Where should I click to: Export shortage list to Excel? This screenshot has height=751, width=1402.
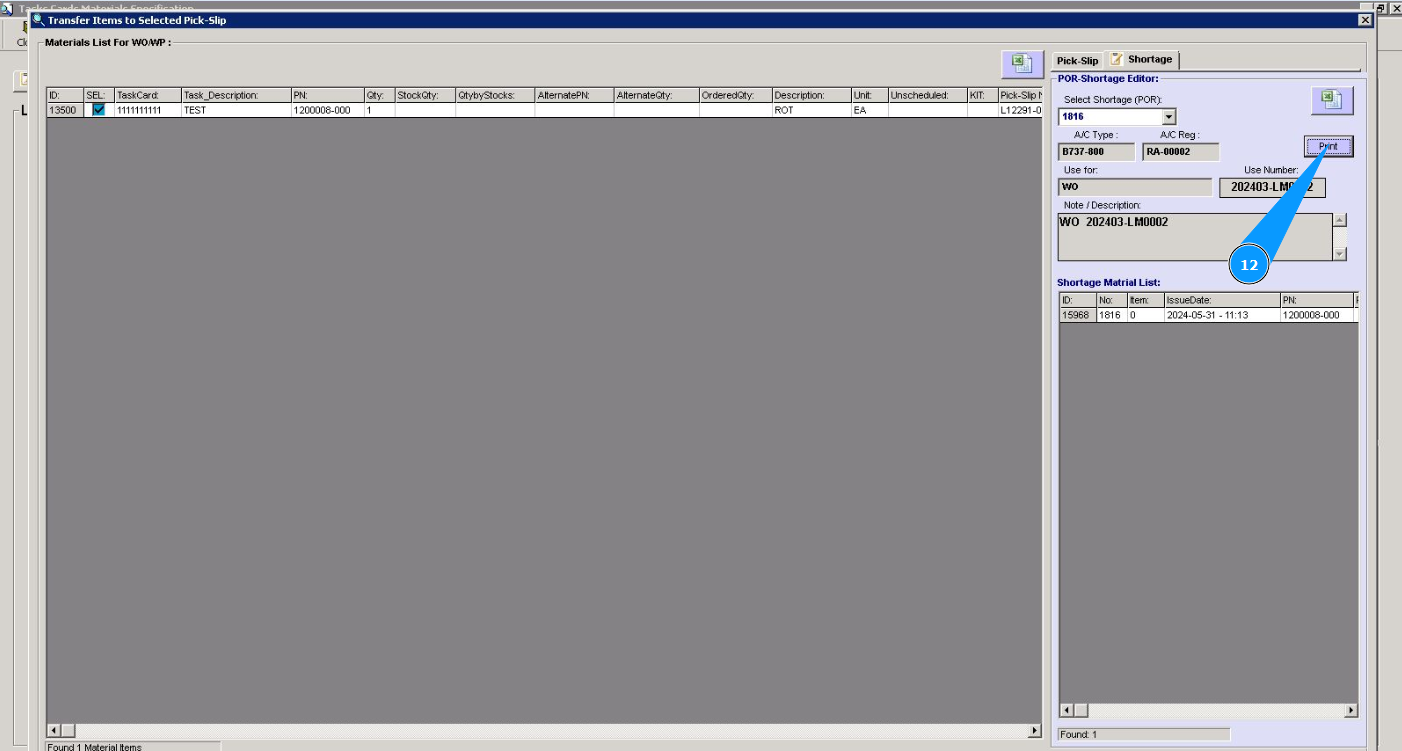tap(1332, 100)
